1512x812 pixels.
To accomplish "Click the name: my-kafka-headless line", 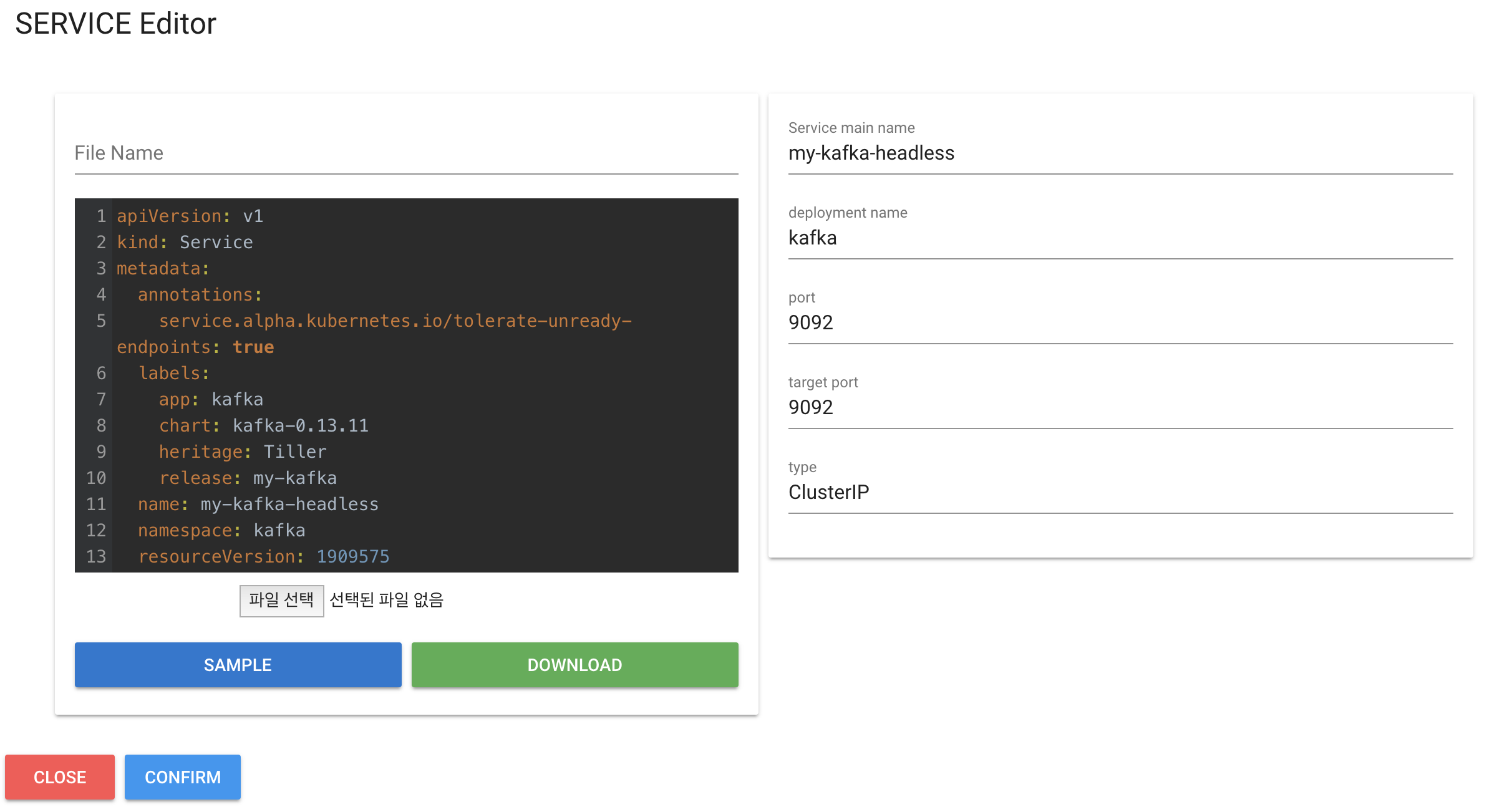I will click(258, 503).
